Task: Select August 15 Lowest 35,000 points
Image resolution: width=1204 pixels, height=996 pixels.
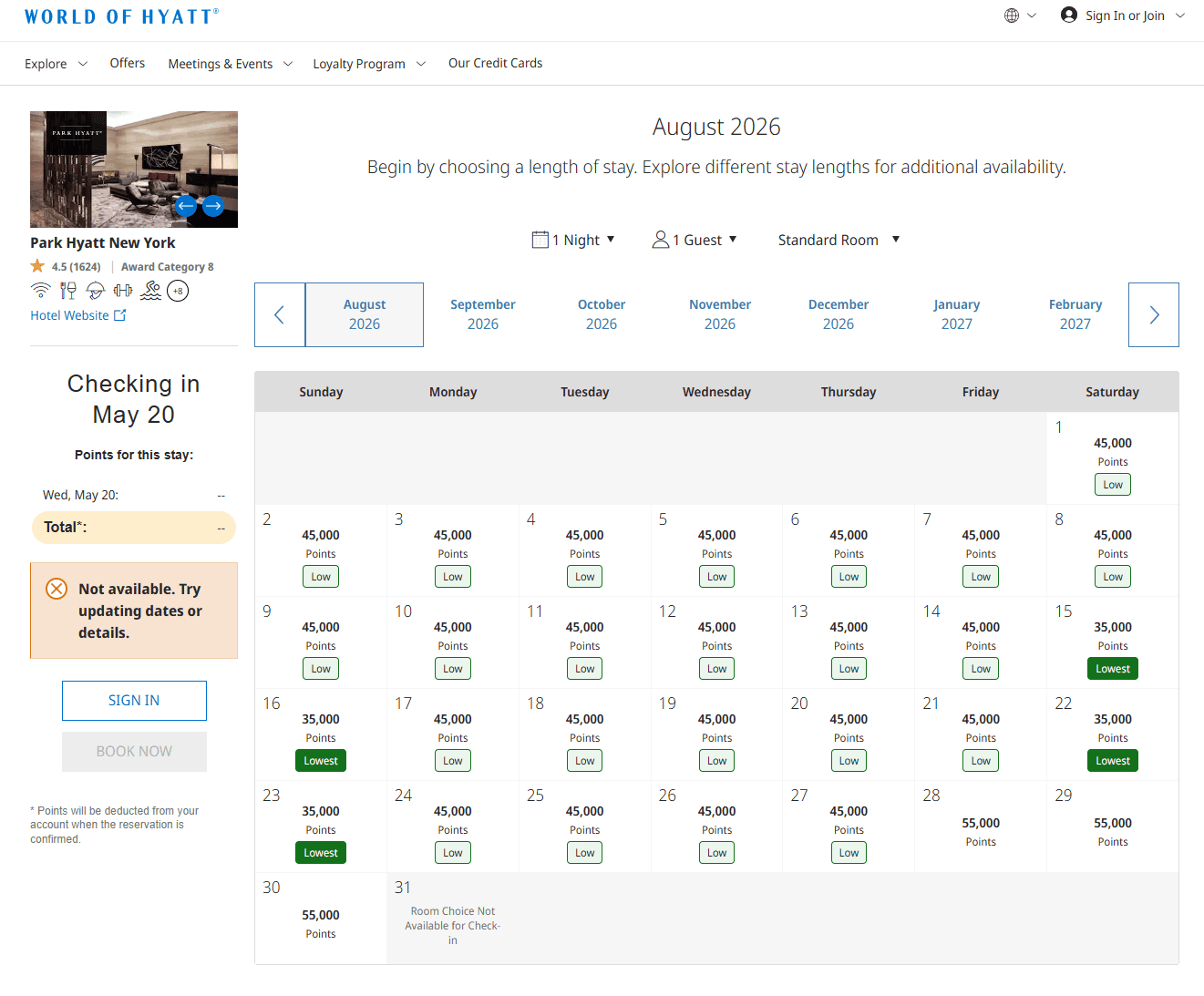Action: tap(1112, 643)
